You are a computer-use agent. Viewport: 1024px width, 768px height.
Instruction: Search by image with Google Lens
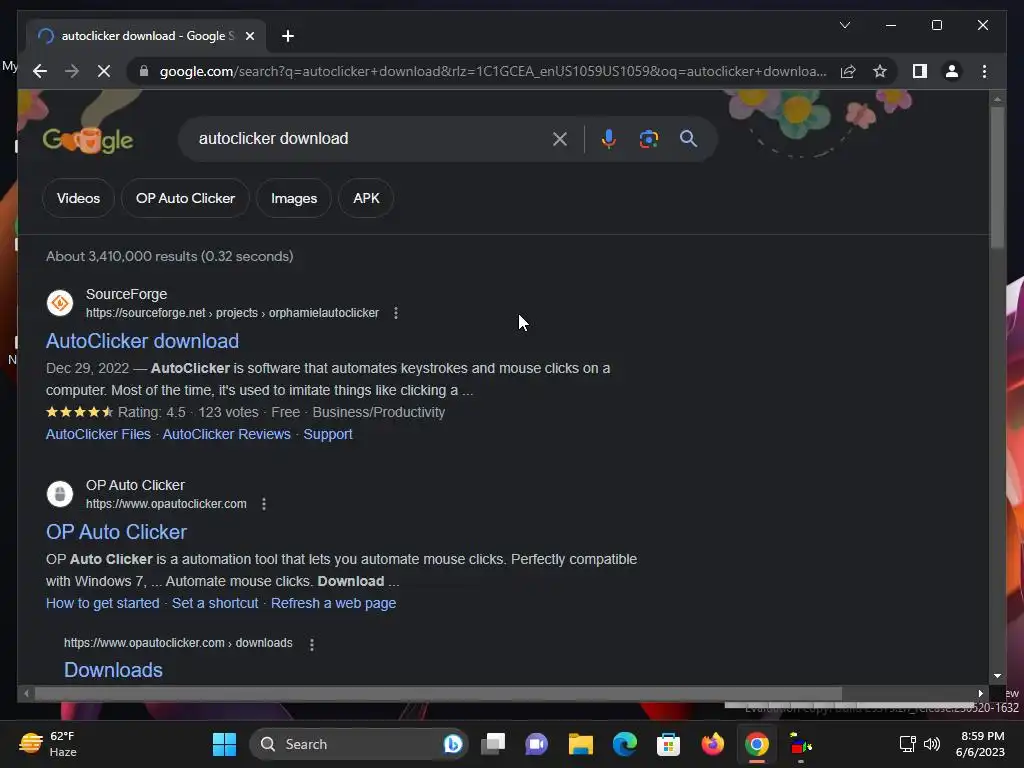pyautogui.click(x=648, y=138)
